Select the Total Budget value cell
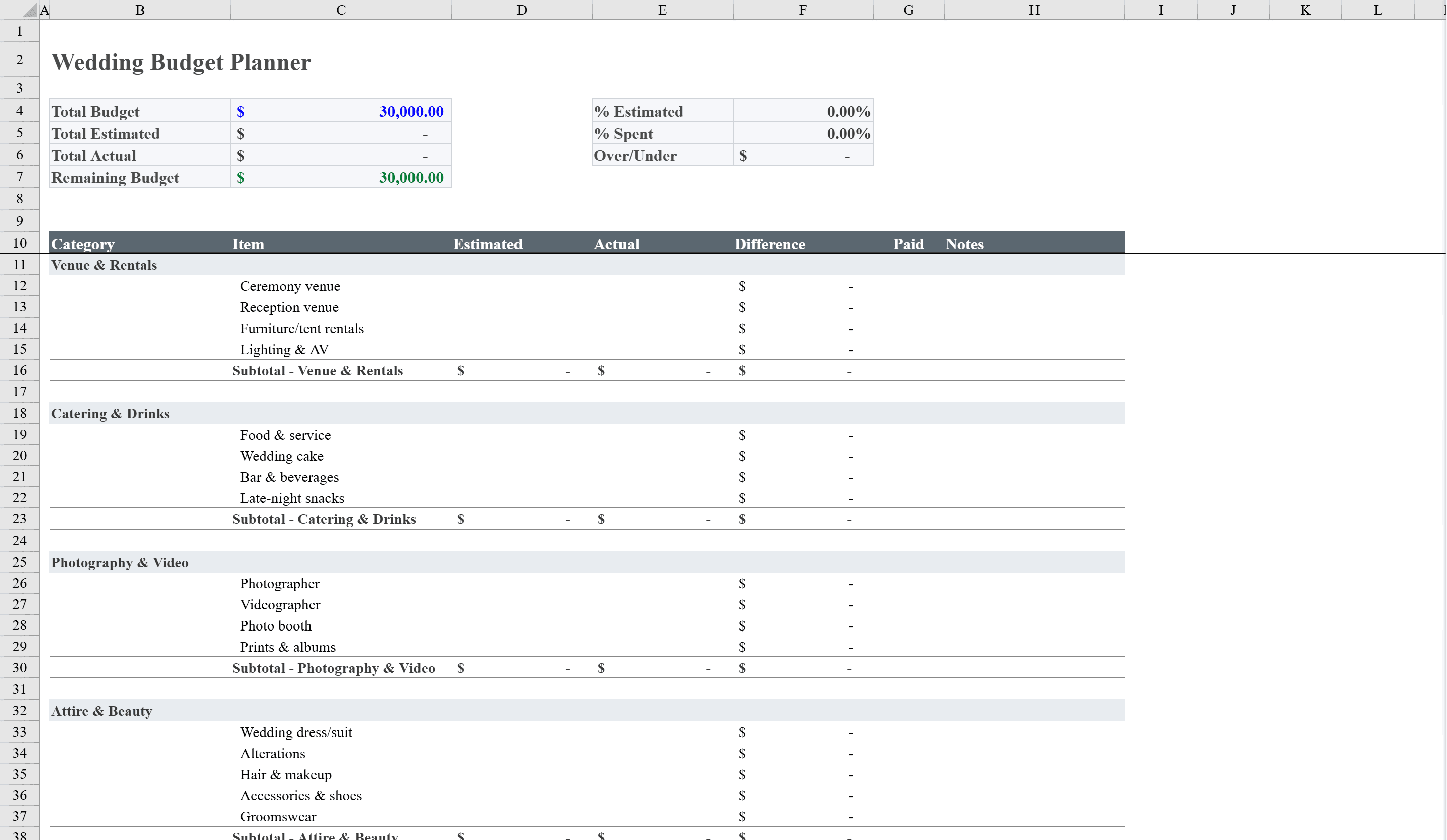The width and height of the screenshot is (1447, 840). click(x=341, y=110)
